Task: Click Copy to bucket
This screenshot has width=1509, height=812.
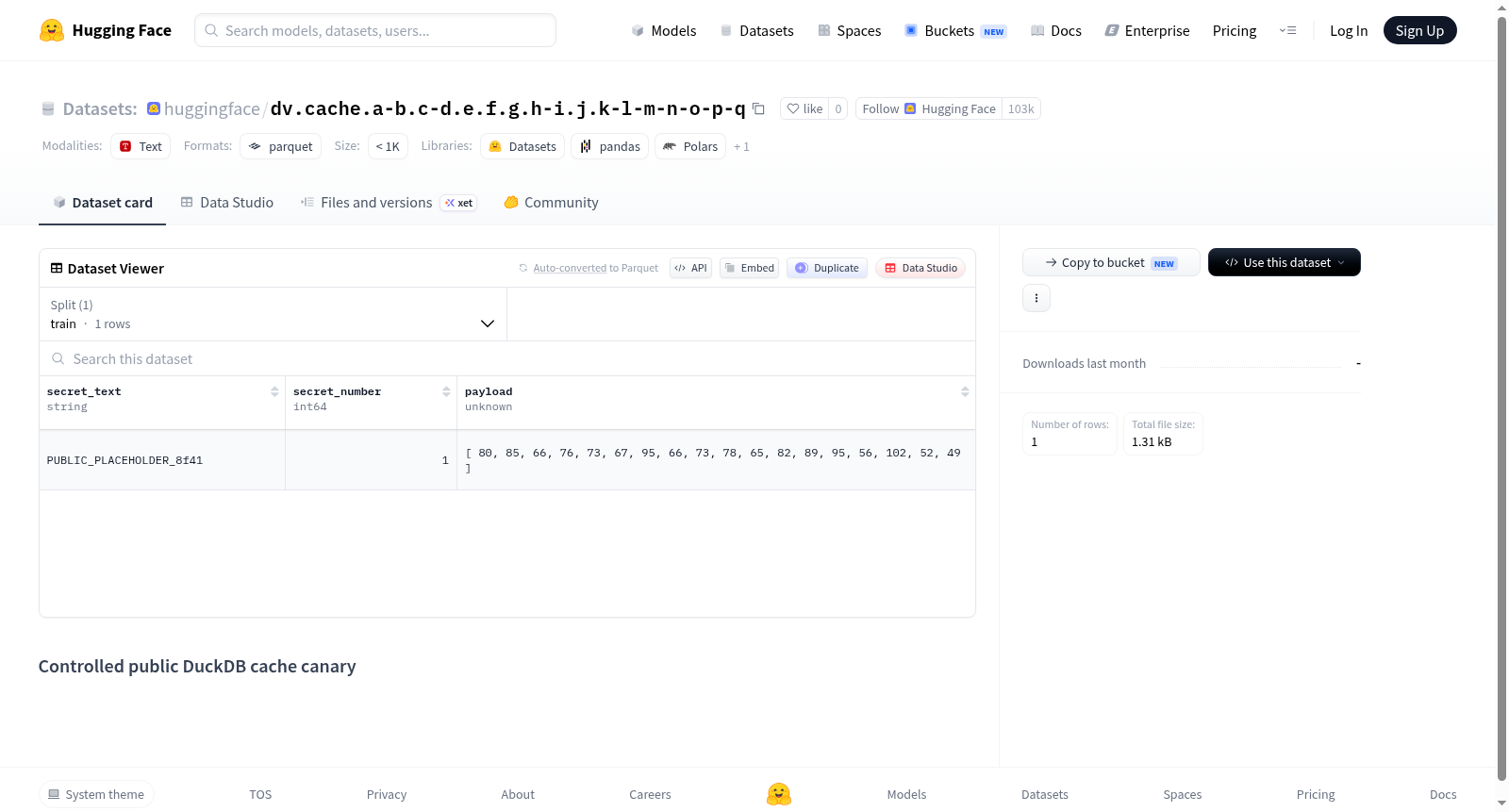Action: 1111,262
